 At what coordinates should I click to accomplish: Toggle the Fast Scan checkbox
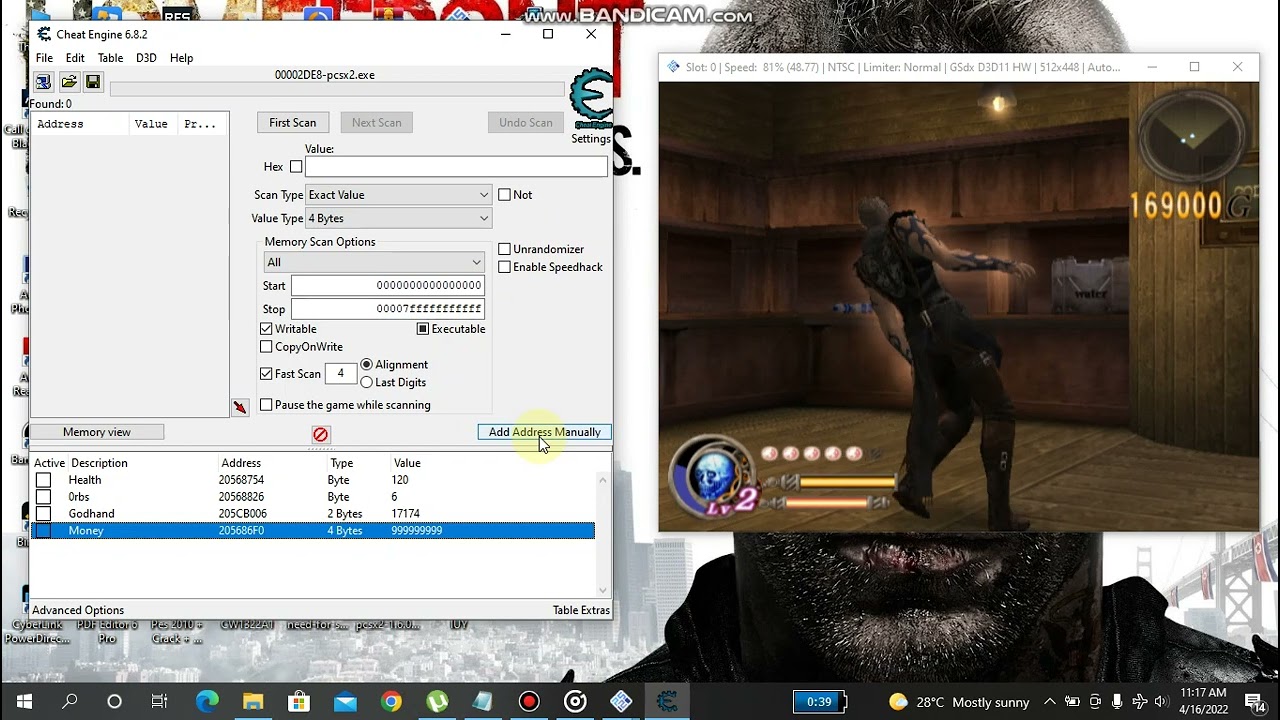pyautogui.click(x=266, y=374)
